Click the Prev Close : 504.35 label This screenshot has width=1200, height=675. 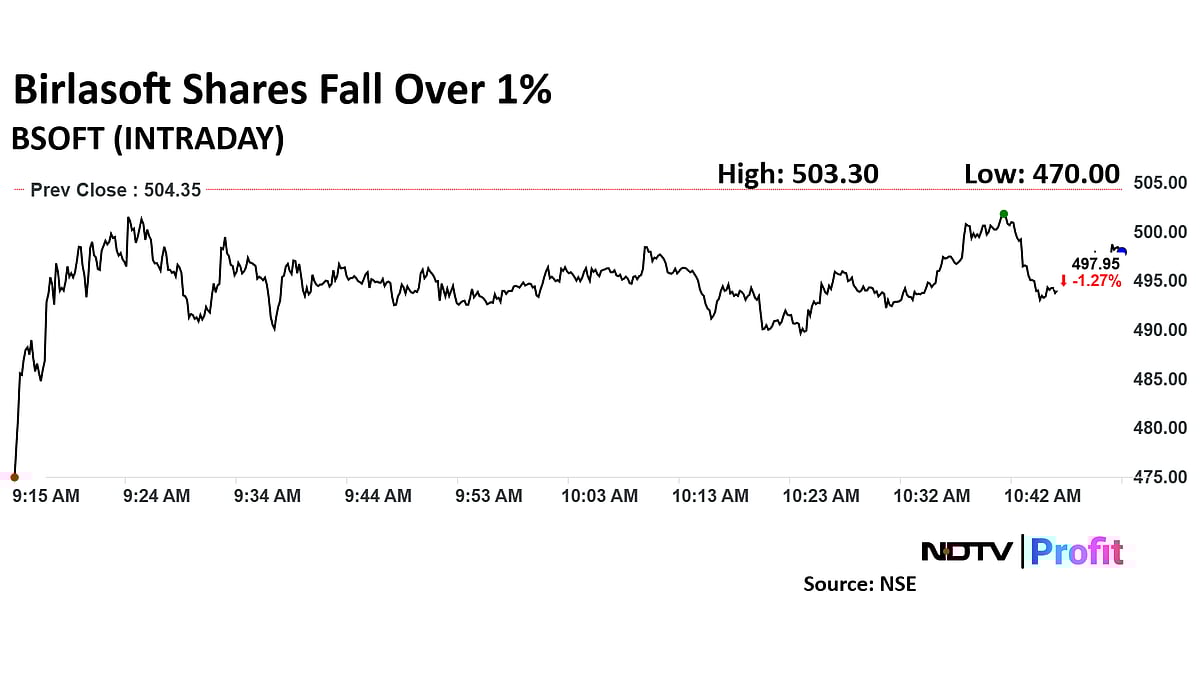tap(115, 190)
